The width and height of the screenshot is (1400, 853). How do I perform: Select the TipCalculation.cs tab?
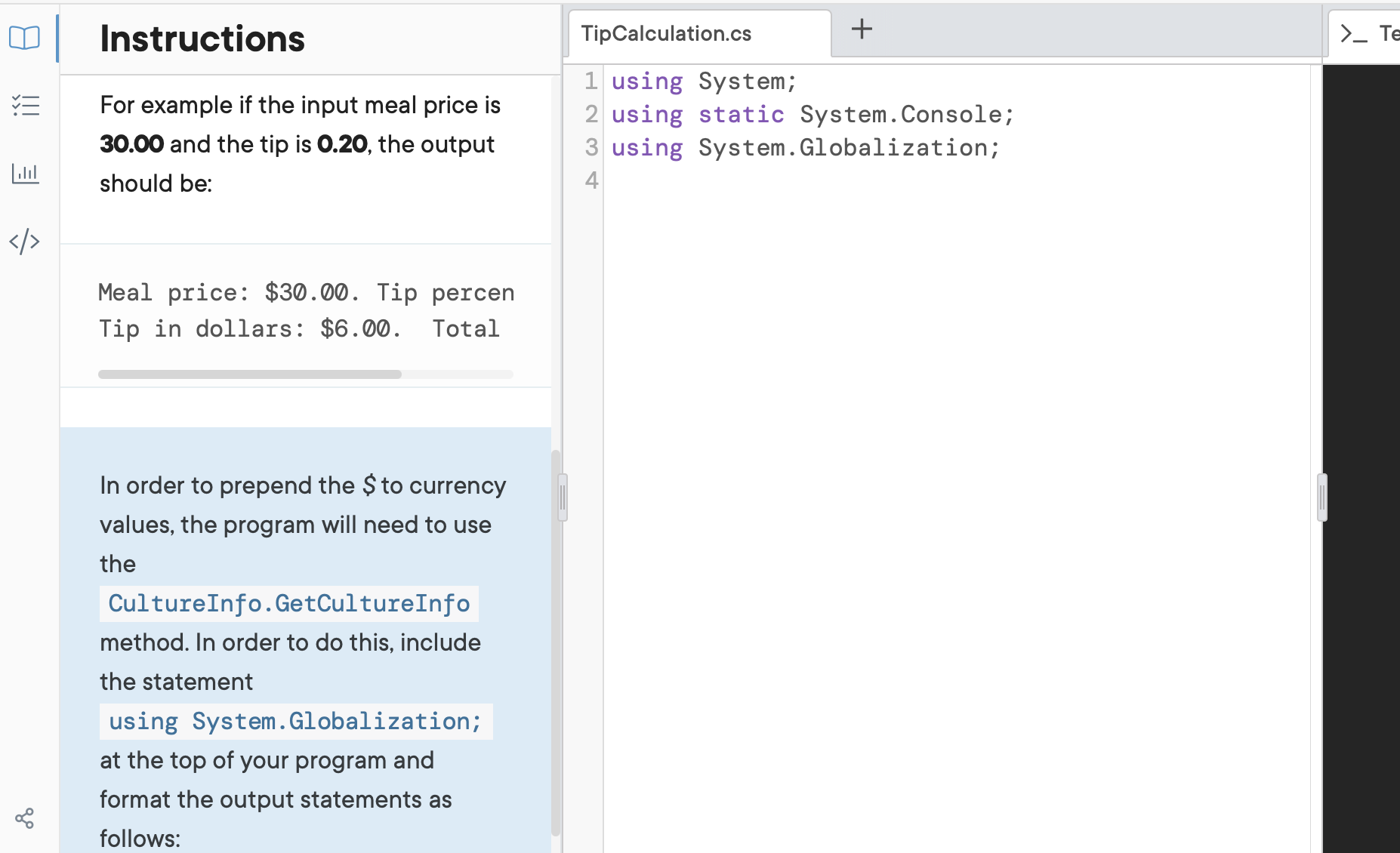[x=665, y=33]
